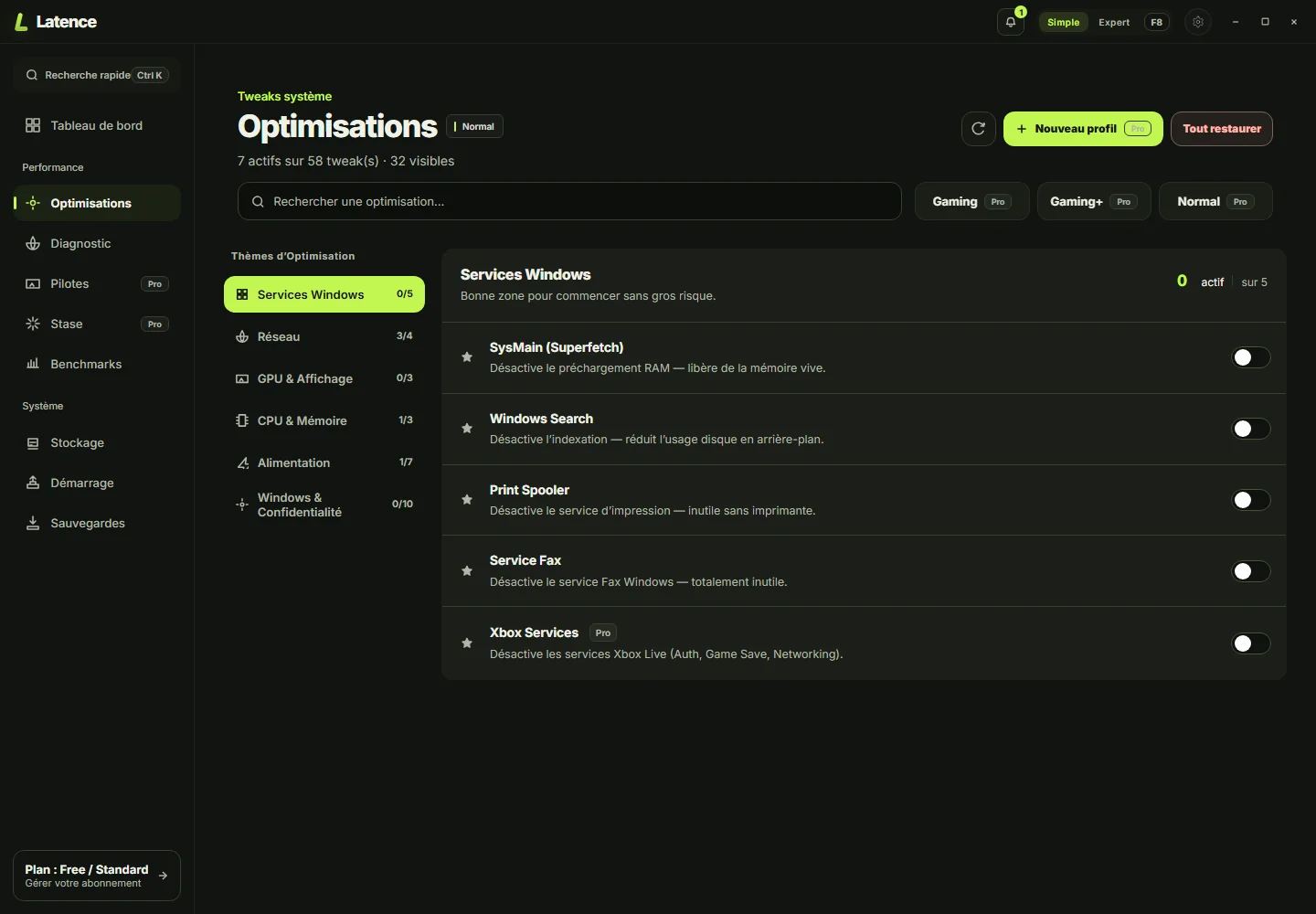Select the Réseau optimisation theme
This screenshot has height=914, width=1316.
(x=324, y=336)
